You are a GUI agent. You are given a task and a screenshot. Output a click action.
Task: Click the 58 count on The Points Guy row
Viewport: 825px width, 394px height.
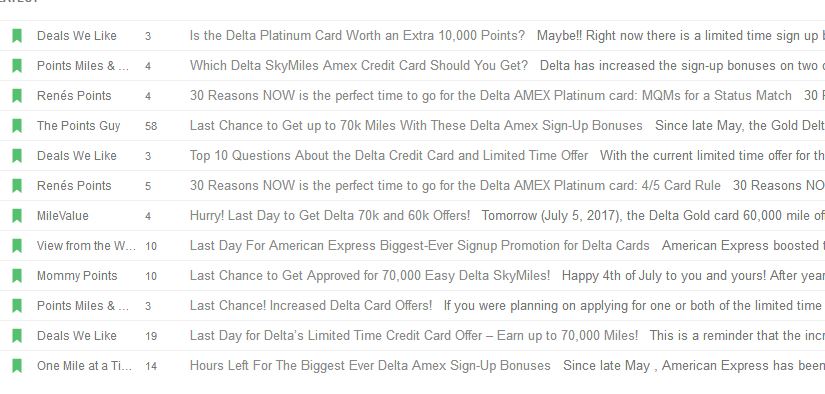pos(151,126)
